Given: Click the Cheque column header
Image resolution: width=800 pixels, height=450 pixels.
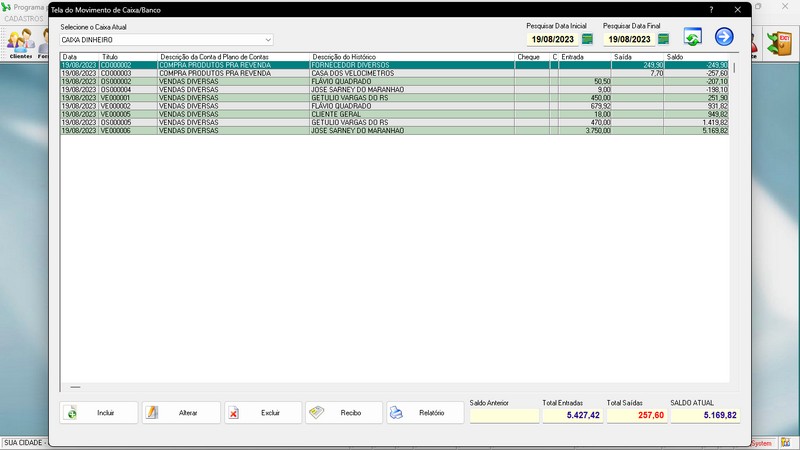Looking at the screenshot, I should [x=532, y=57].
